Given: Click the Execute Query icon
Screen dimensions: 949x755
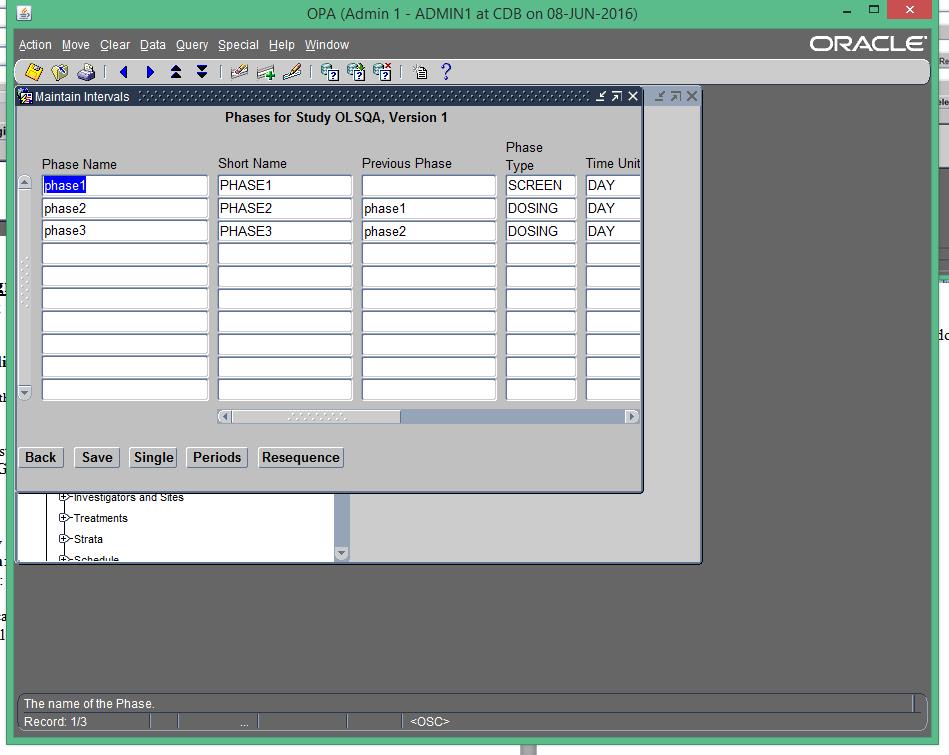Looking at the screenshot, I should 354,71.
